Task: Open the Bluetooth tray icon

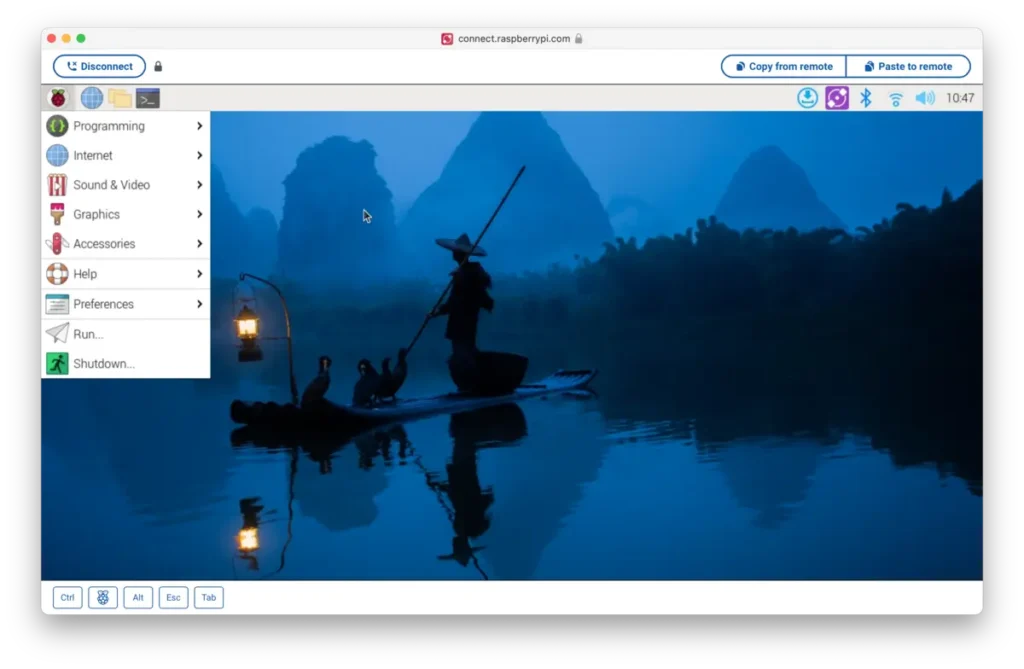Action: [865, 98]
